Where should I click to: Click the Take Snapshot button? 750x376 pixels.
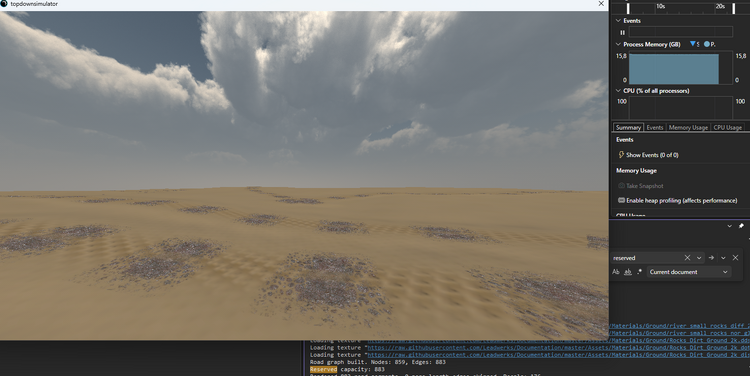tap(644, 186)
